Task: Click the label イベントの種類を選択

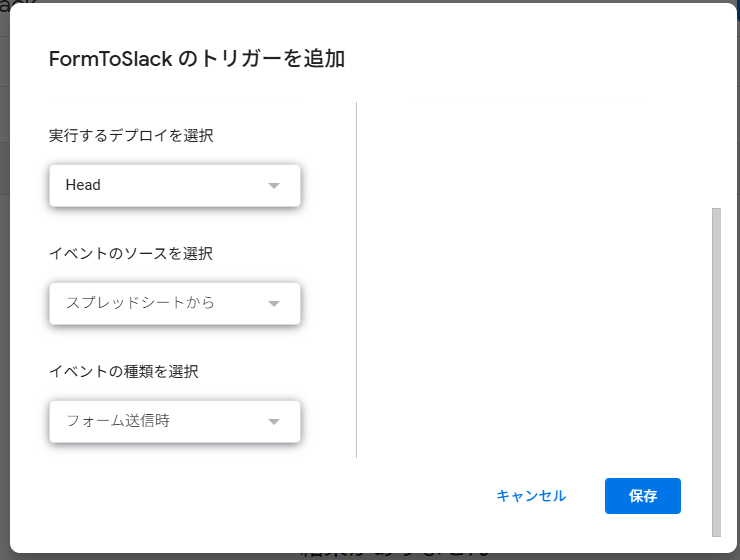Action: 124,371
